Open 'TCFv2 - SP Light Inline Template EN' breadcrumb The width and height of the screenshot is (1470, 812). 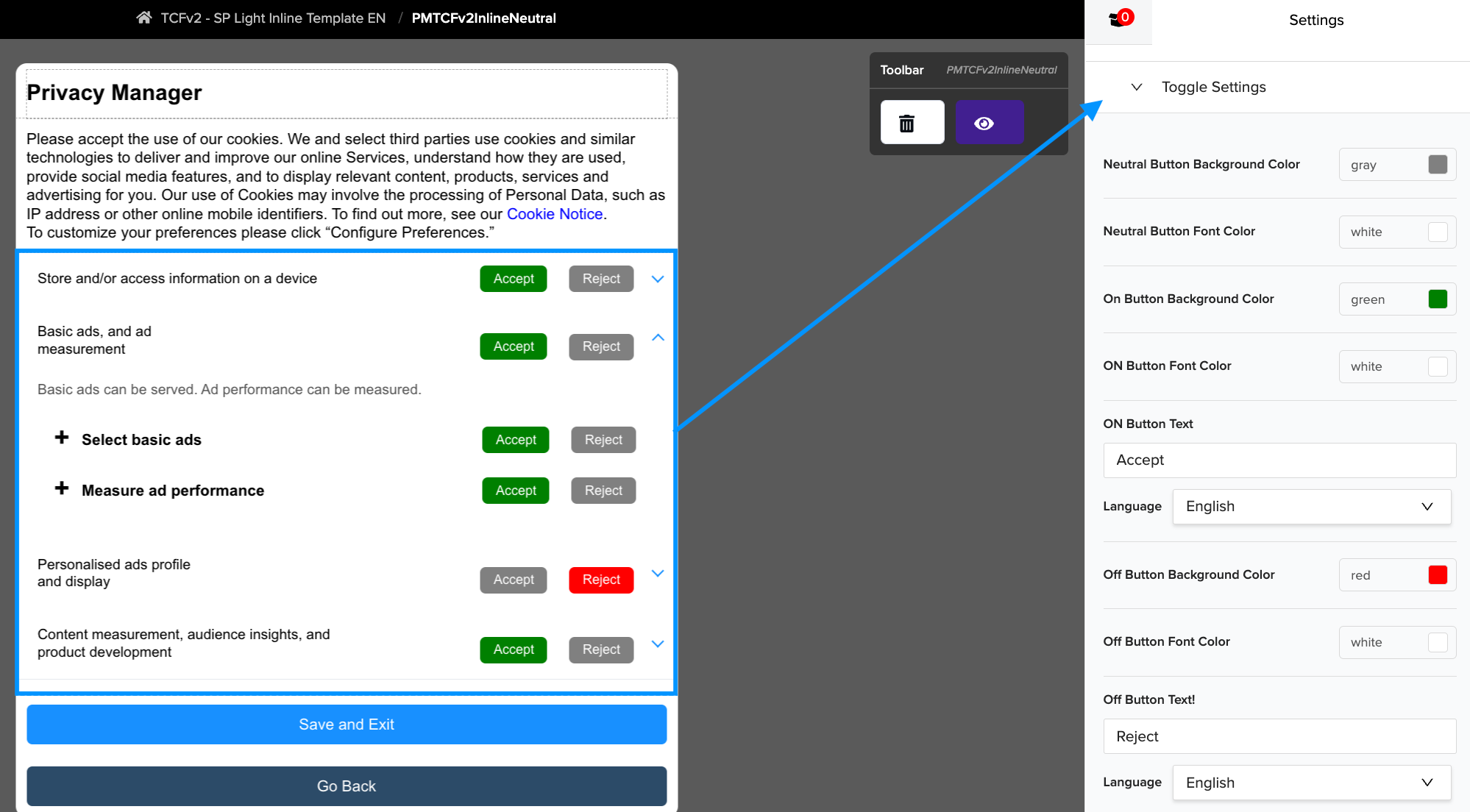(x=273, y=18)
